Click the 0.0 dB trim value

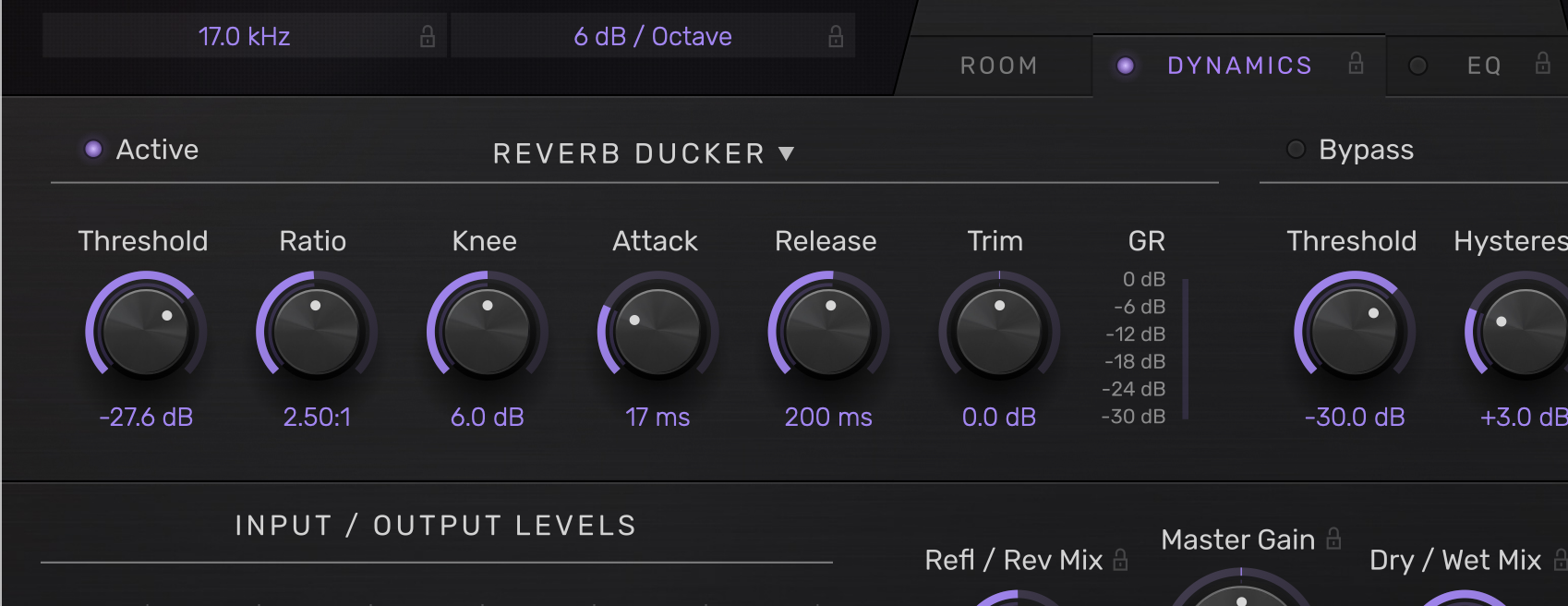(x=999, y=418)
